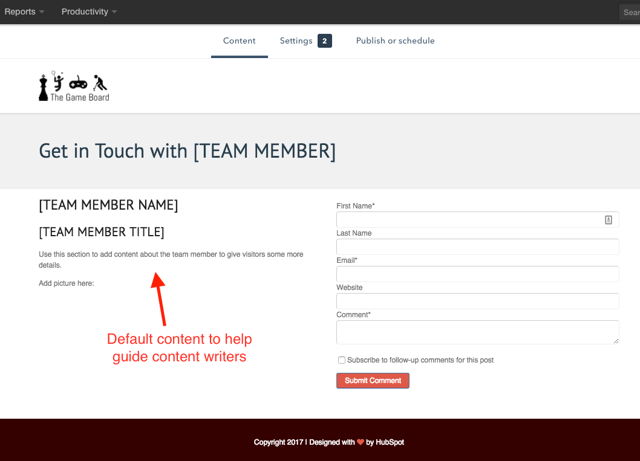Open the Productivity dropdown menu
Viewport: 640px width, 461px height.
coord(89,12)
